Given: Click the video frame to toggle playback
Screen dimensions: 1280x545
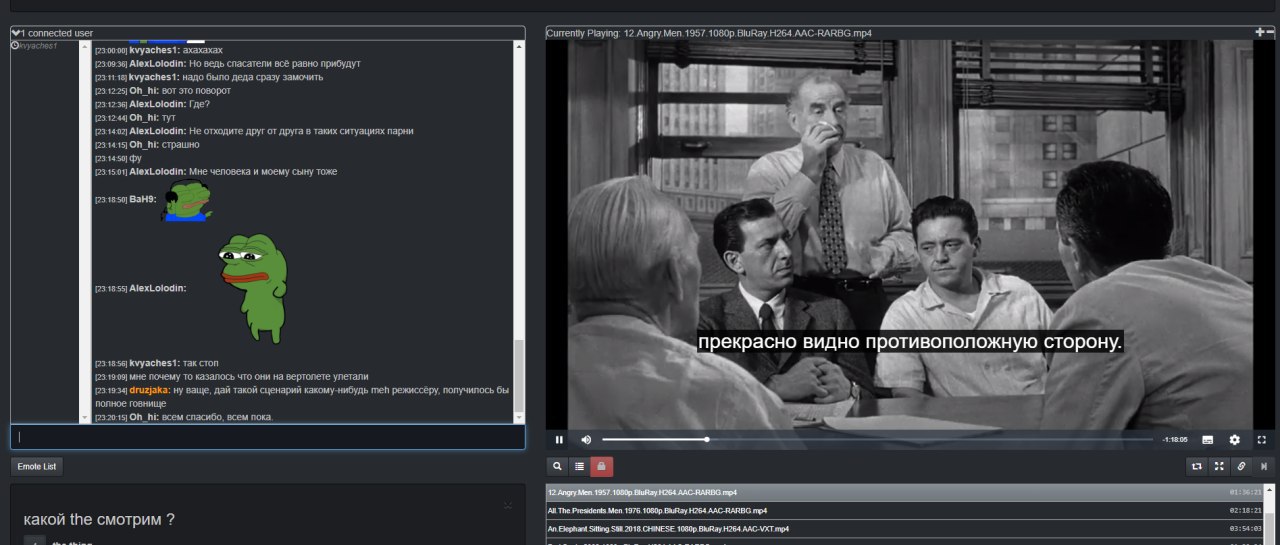Looking at the screenshot, I should (910, 235).
